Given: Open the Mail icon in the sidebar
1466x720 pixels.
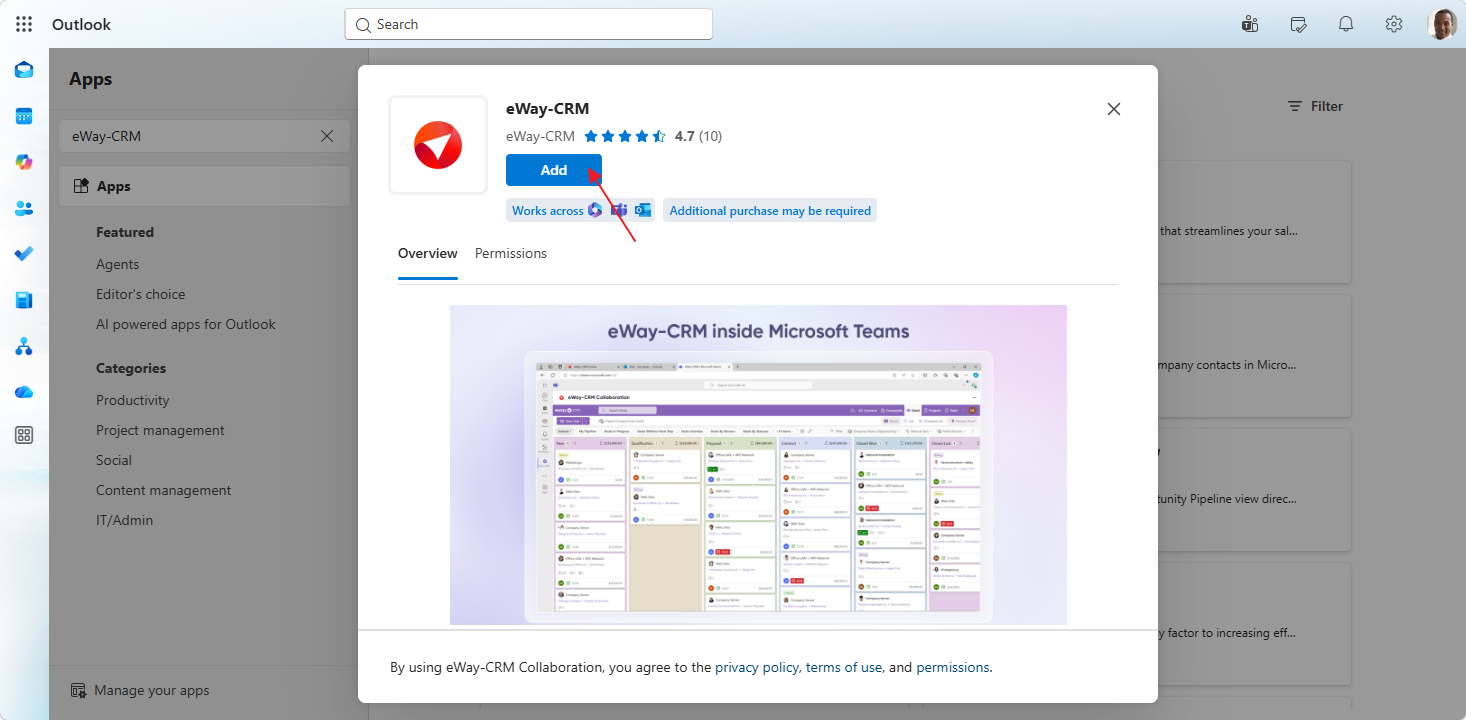Looking at the screenshot, I should [24, 70].
